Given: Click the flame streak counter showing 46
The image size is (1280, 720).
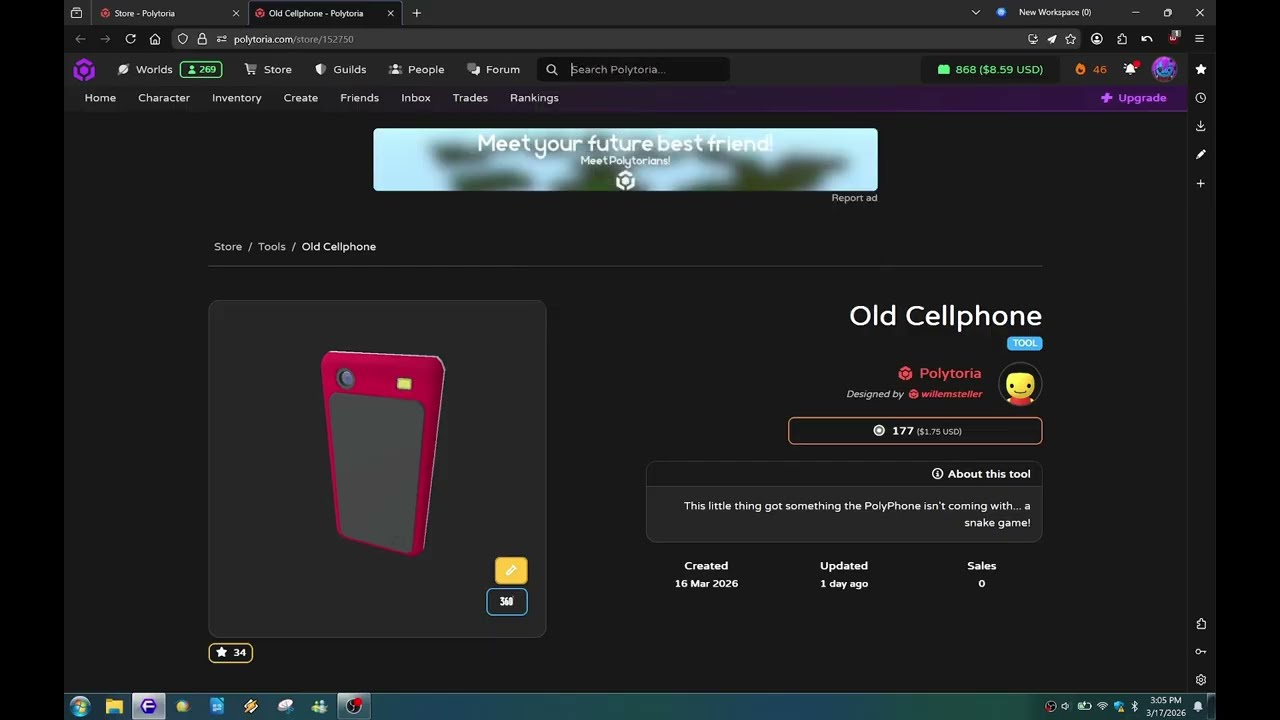Looking at the screenshot, I should click(1091, 70).
